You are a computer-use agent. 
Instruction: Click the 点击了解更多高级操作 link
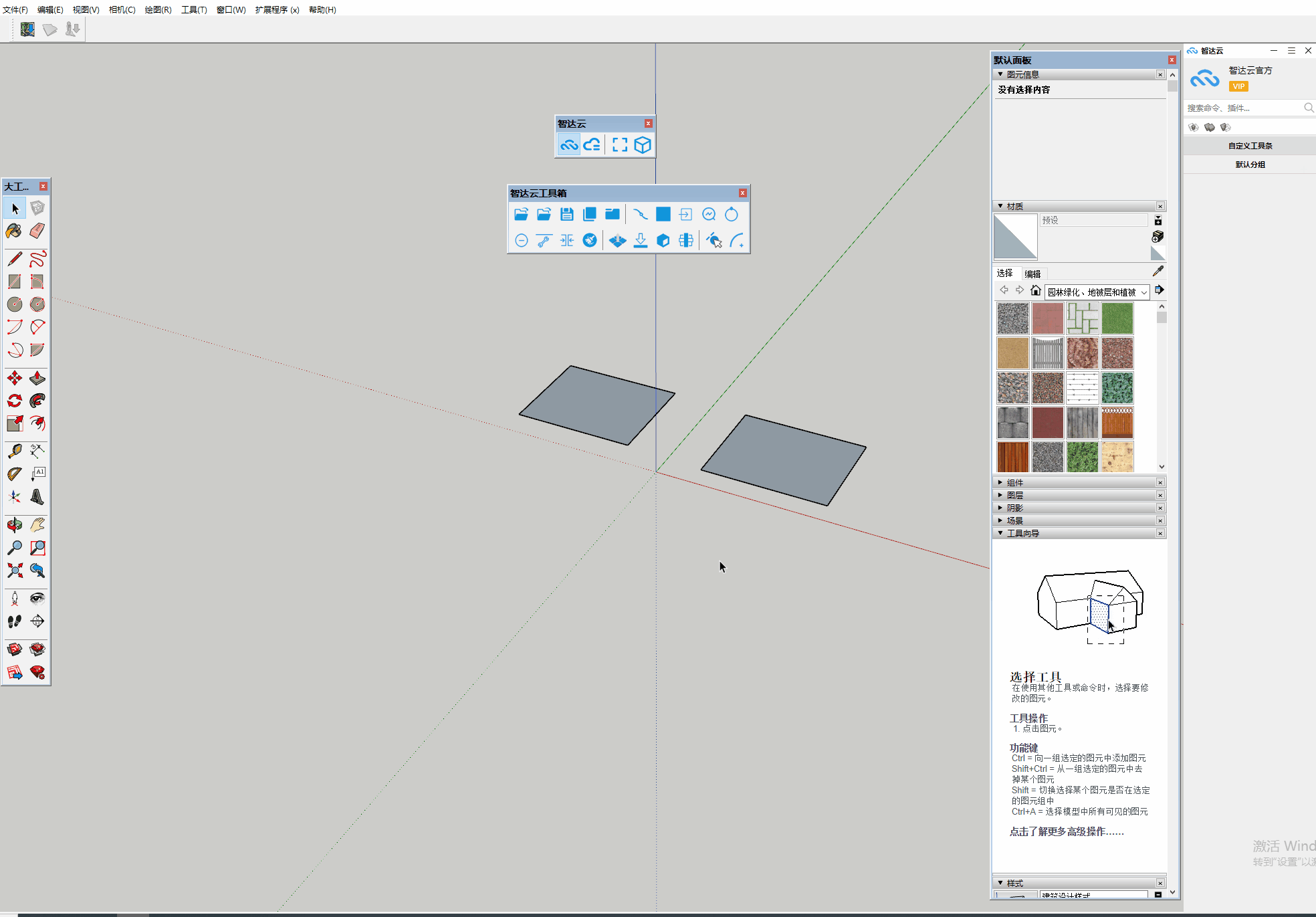(1067, 831)
